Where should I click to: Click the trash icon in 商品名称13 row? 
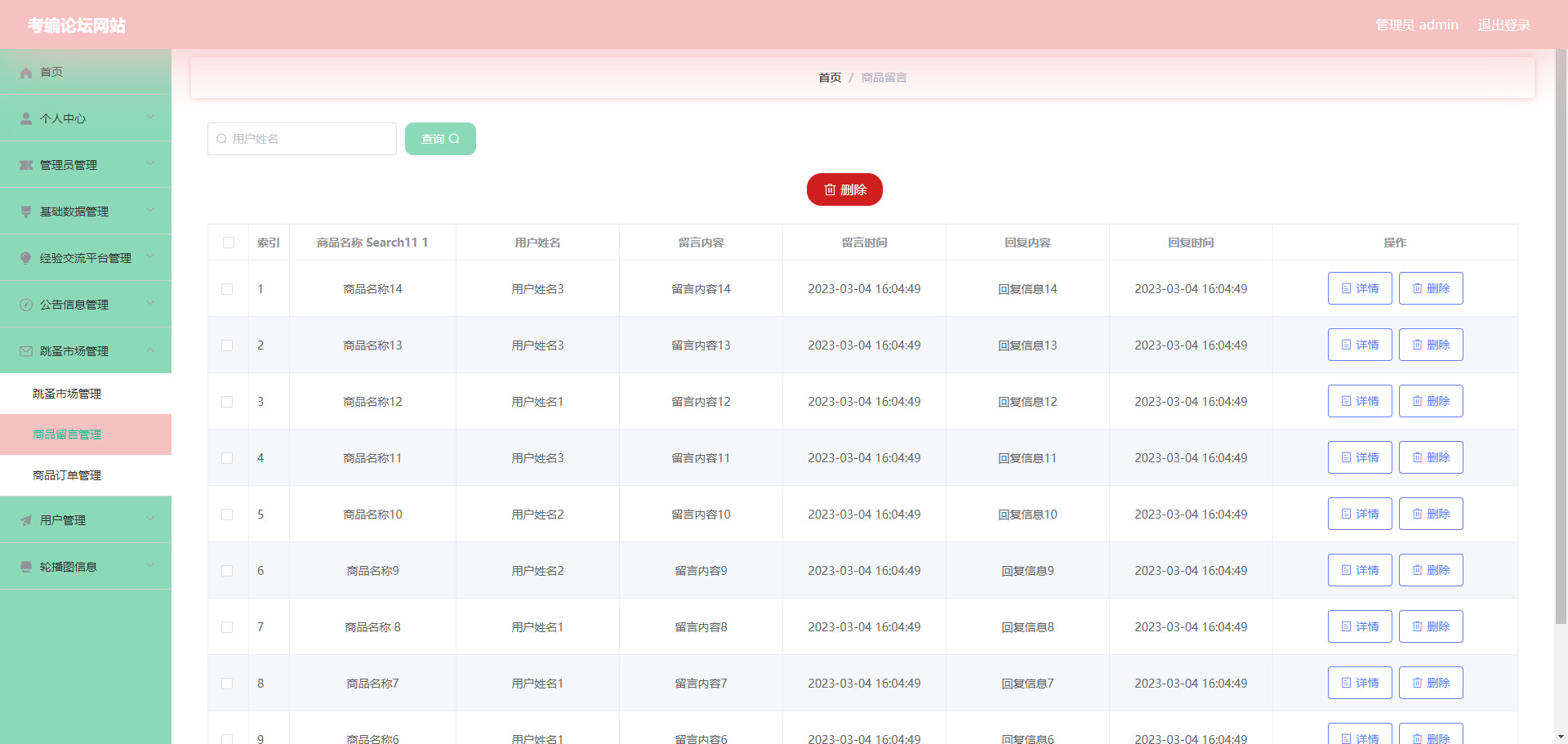pos(1417,345)
